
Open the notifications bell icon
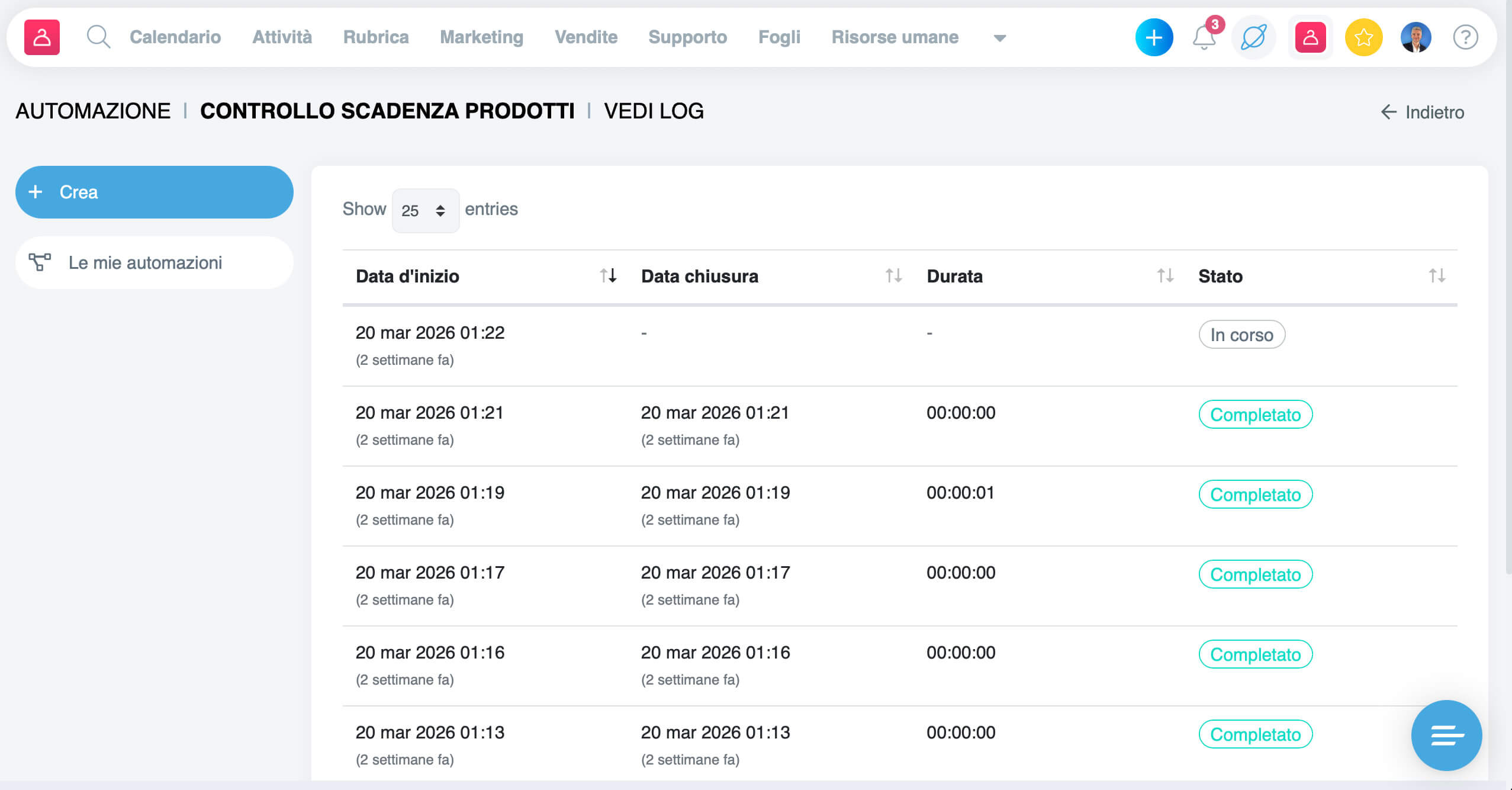[1204, 37]
